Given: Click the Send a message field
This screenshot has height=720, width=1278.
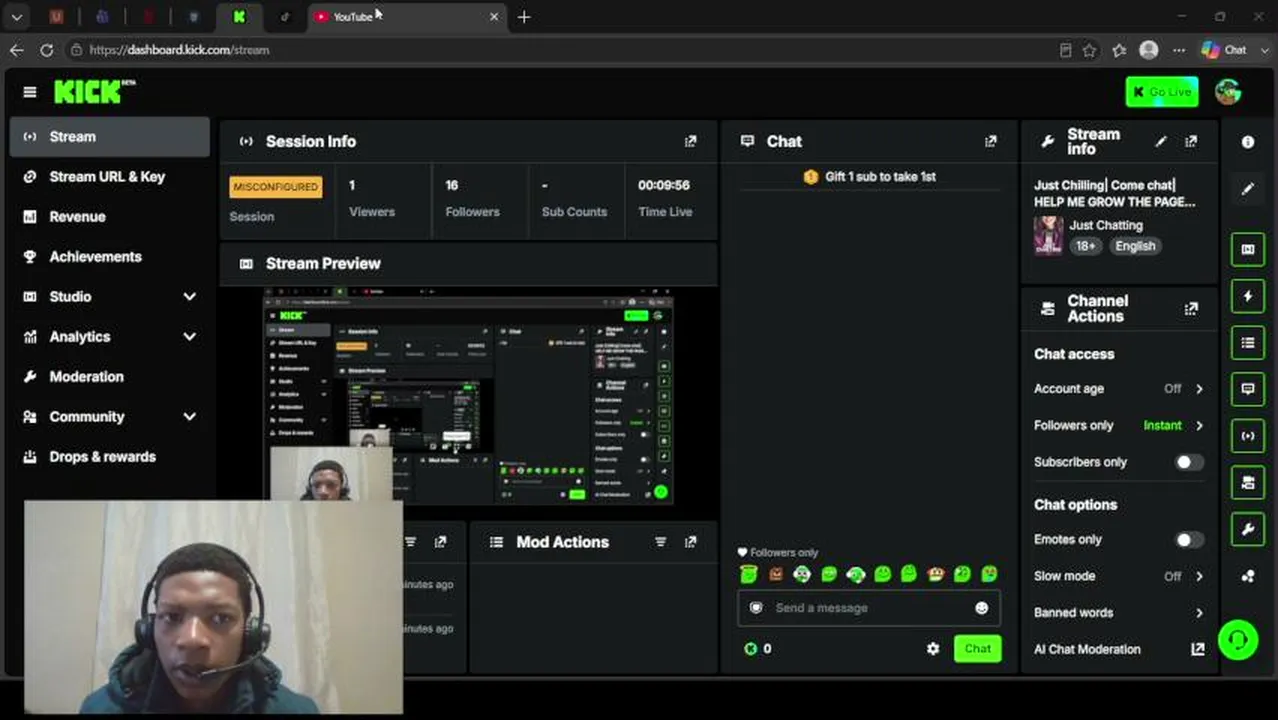Looking at the screenshot, I should tap(868, 608).
